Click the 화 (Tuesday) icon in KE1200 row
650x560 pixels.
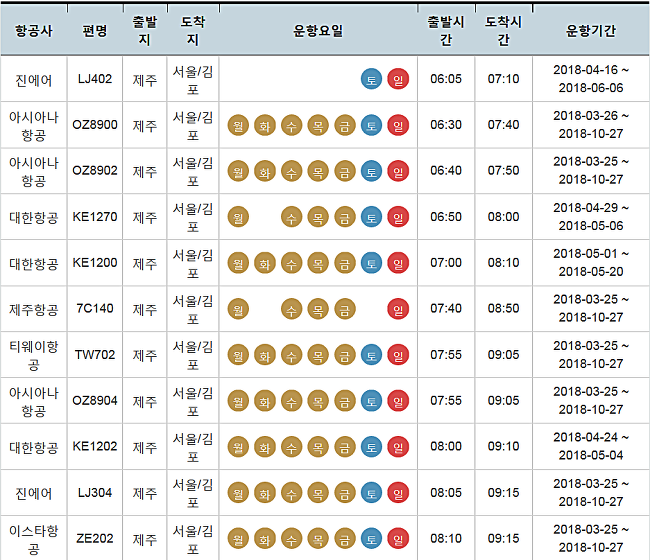(265, 263)
